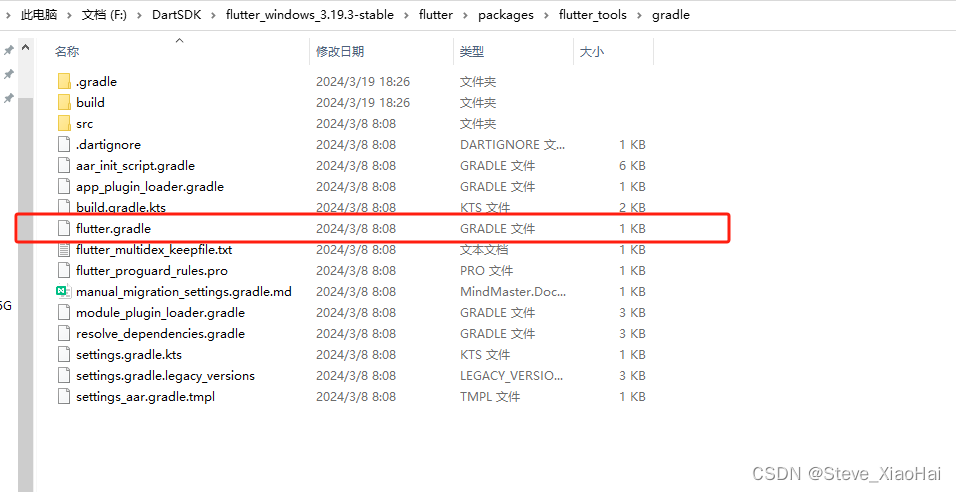Open the build folder icon
The height and width of the screenshot is (492, 956).
pos(64,102)
